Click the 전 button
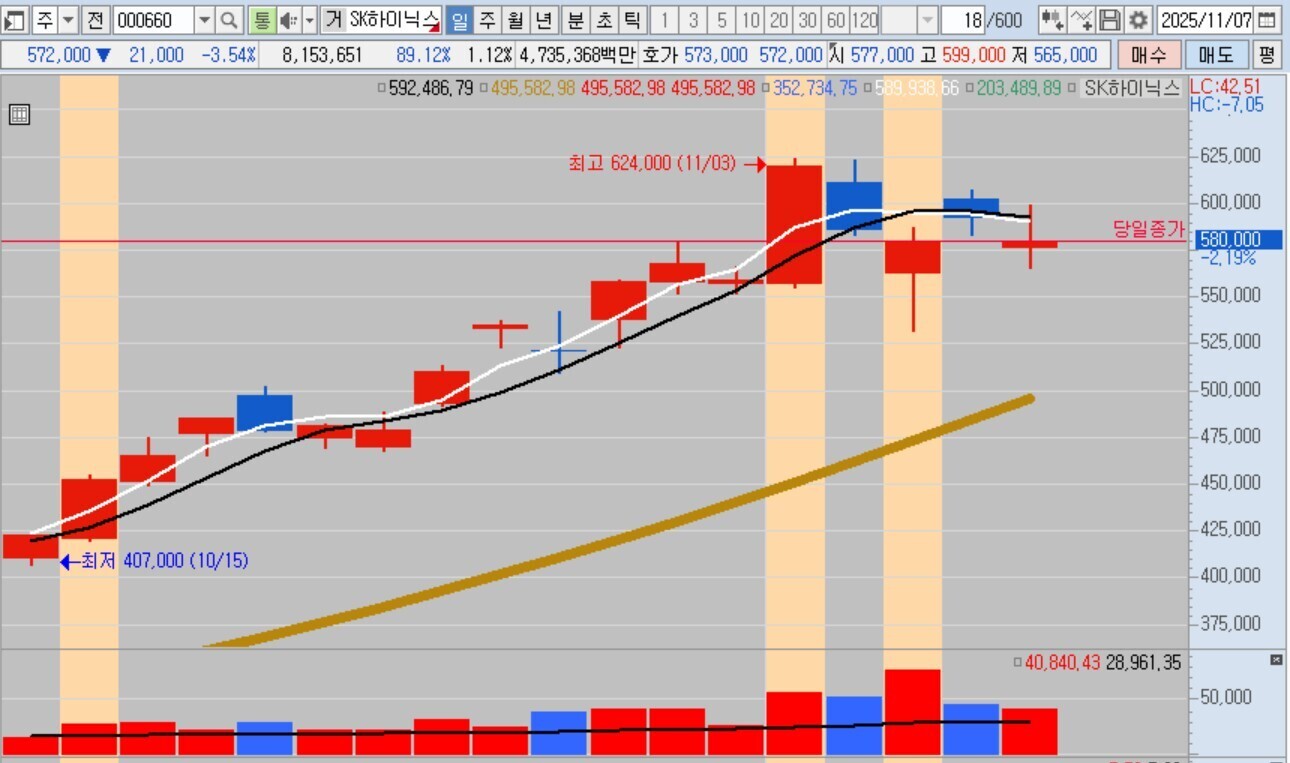Viewport: 1290px width, 763px height. [x=95, y=20]
